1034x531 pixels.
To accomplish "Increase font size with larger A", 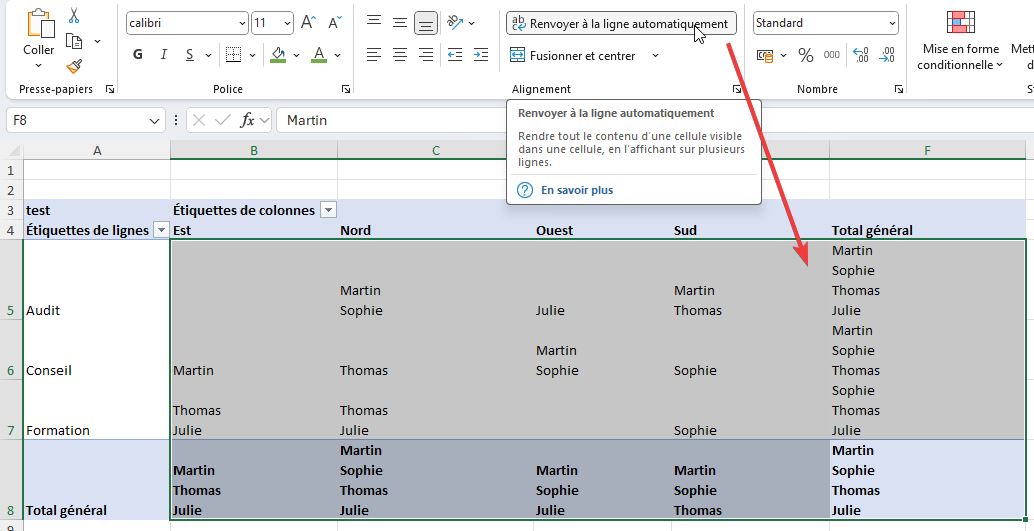I will pyautogui.click(x=308, y=22).
